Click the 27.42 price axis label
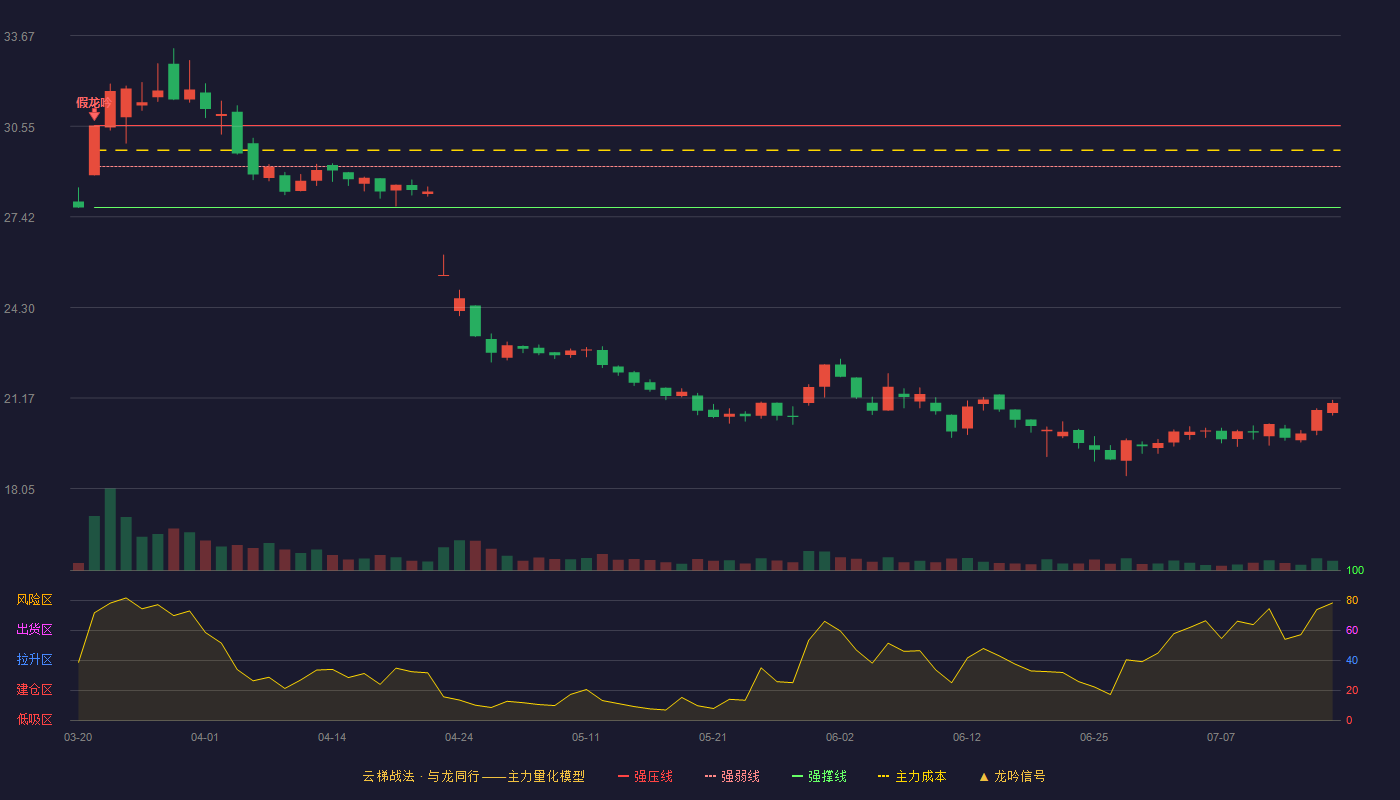Viewport: 1400px width, 800px height. 19,218
